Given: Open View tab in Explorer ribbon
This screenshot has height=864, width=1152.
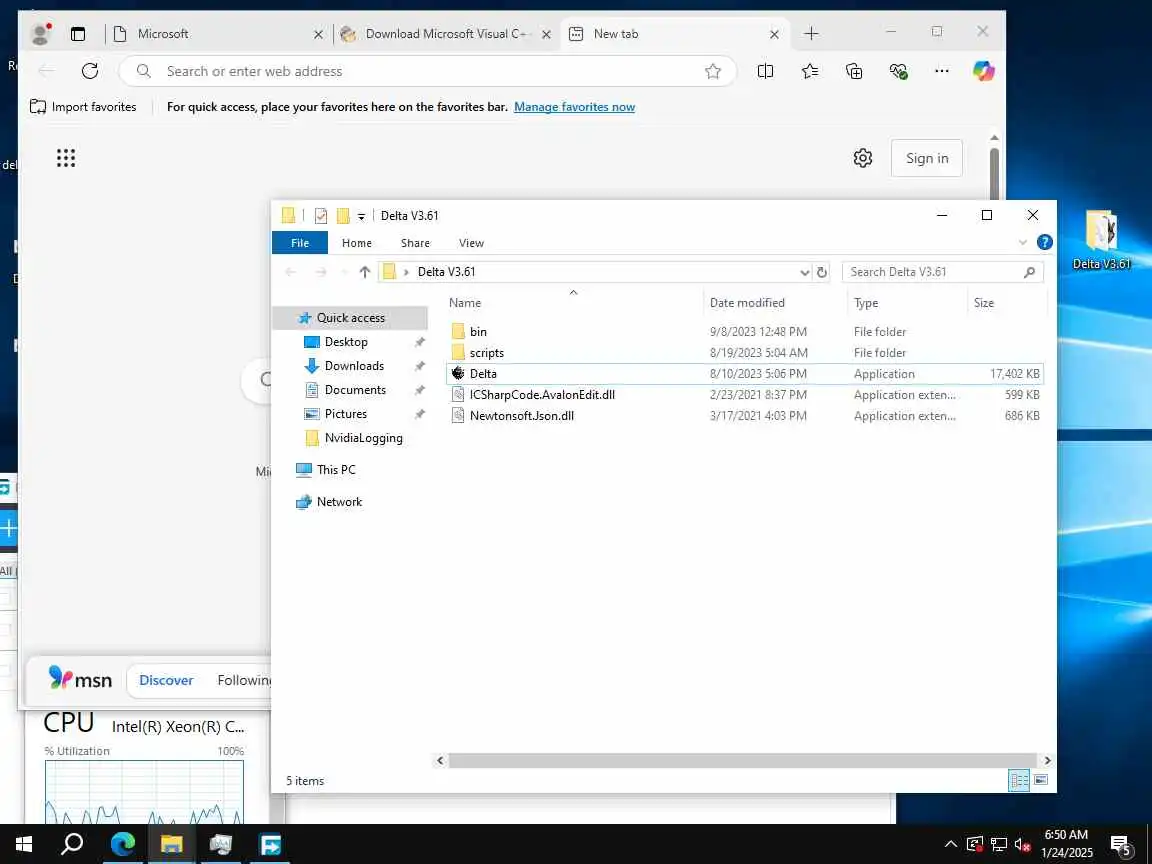Looking at the screenshot, I should point(471,243).
